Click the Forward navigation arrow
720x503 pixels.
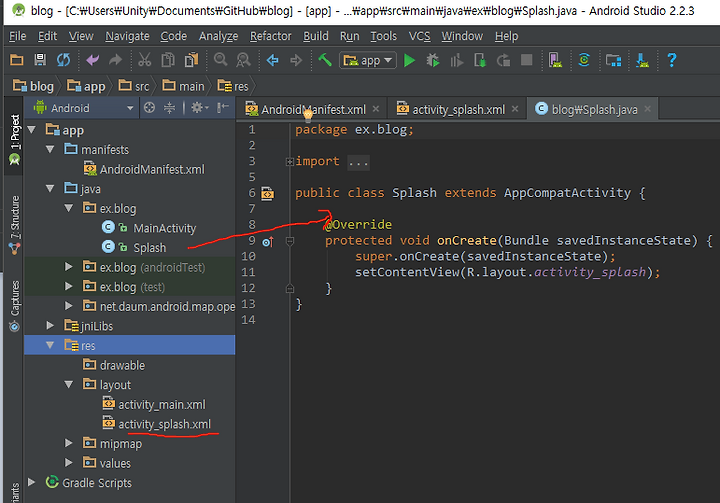tap(296, 60)
